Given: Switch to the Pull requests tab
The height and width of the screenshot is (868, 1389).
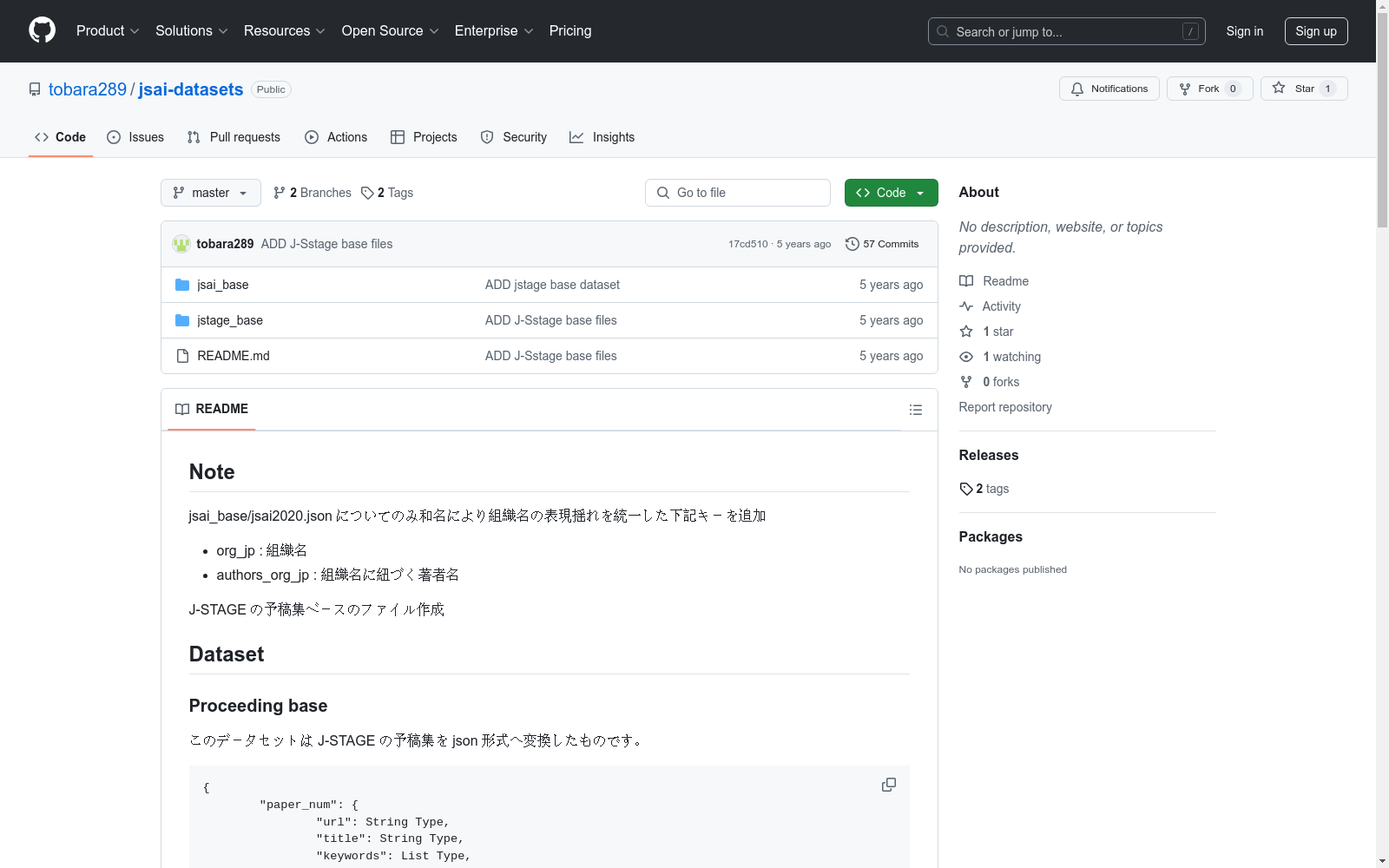Looking at the screenshot, I should point(234,137).
